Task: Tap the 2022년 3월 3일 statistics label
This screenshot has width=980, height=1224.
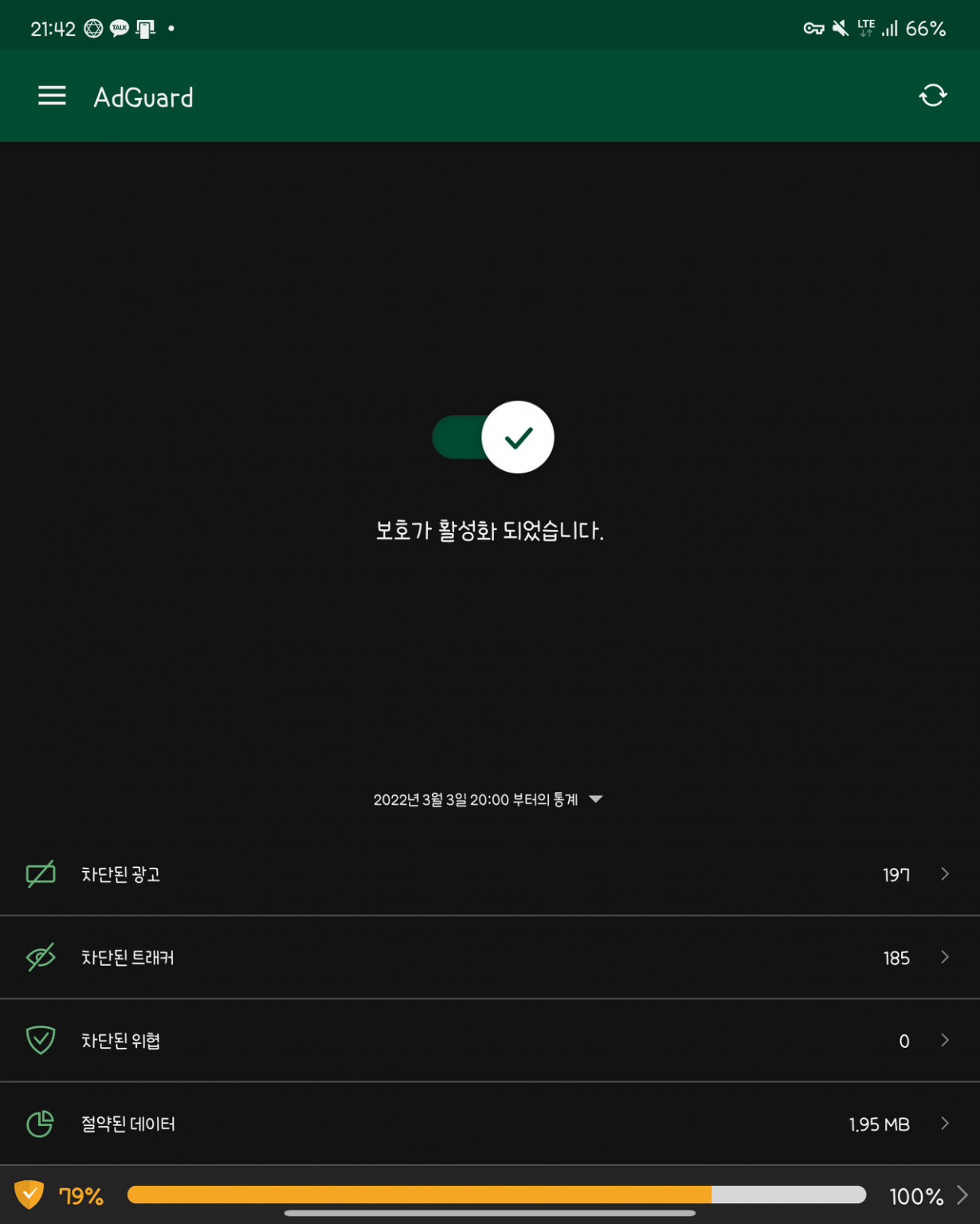Action: 476,799
